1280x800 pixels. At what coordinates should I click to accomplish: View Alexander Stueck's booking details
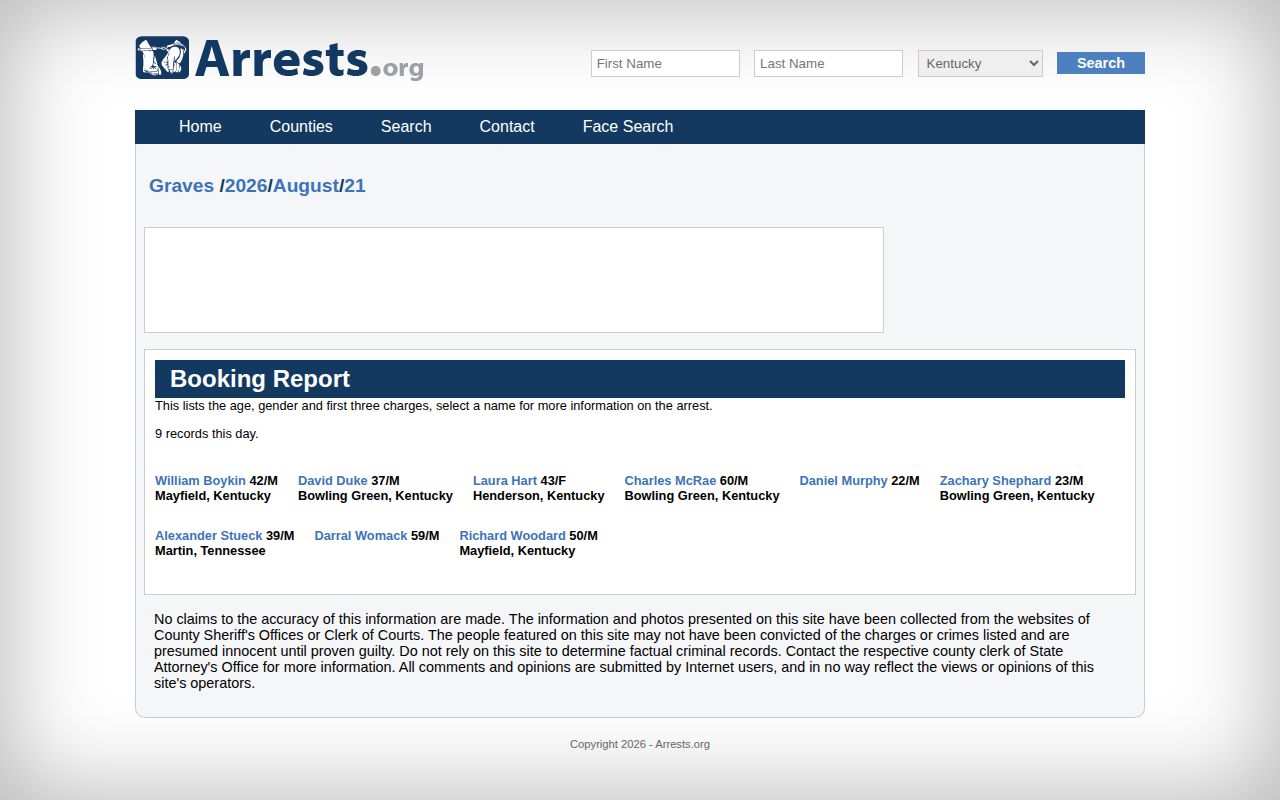[x=208, y=536]
